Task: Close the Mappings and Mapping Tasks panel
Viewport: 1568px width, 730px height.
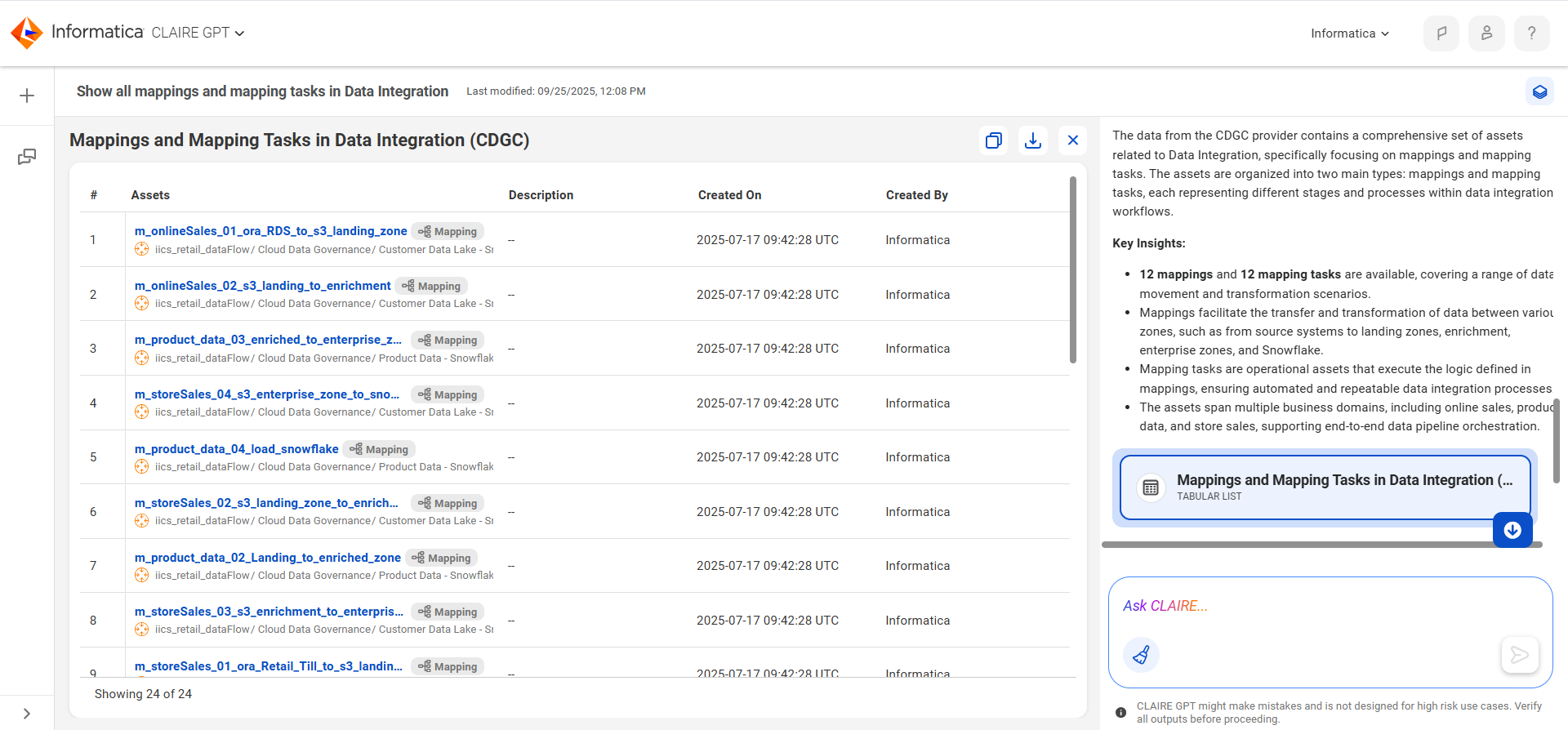Action: pyautogui.click(x=1073, y=140)
